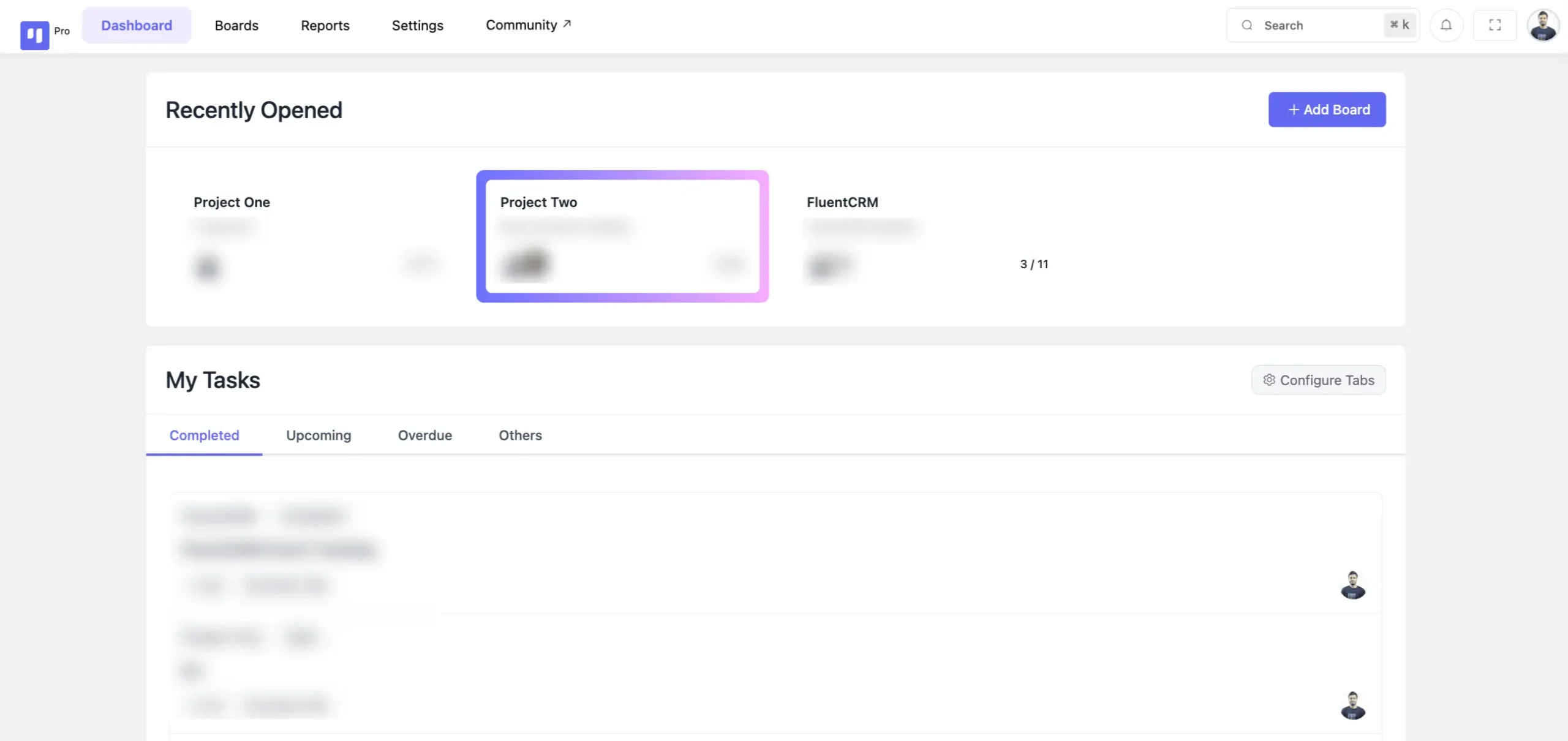Click the 3 / 11 task count

1034,264
